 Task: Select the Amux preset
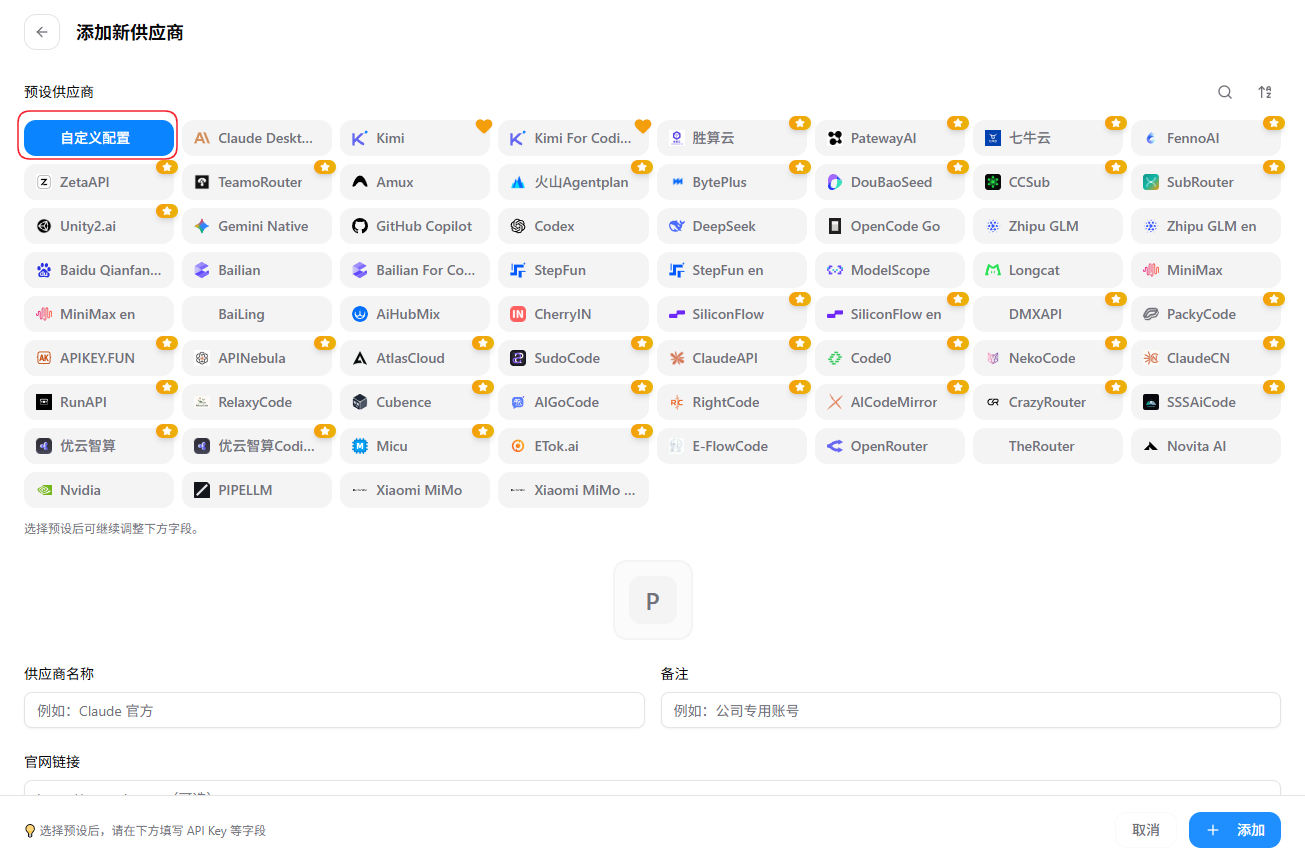(415, 182)
